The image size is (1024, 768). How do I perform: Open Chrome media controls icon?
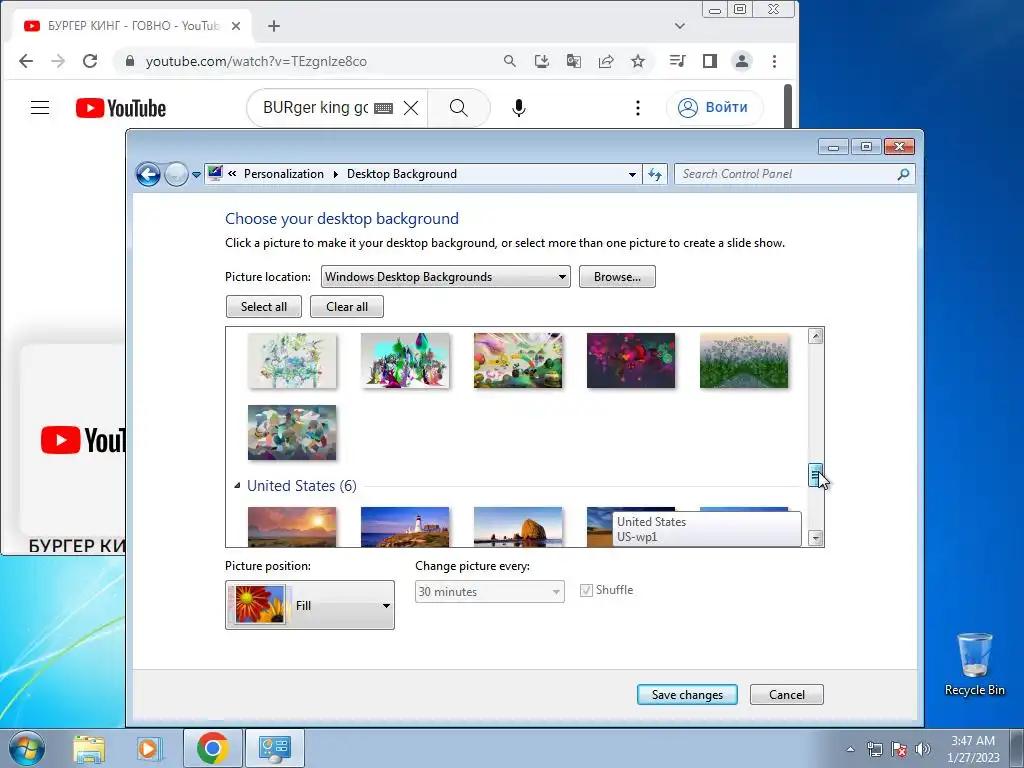coord(677,61)
